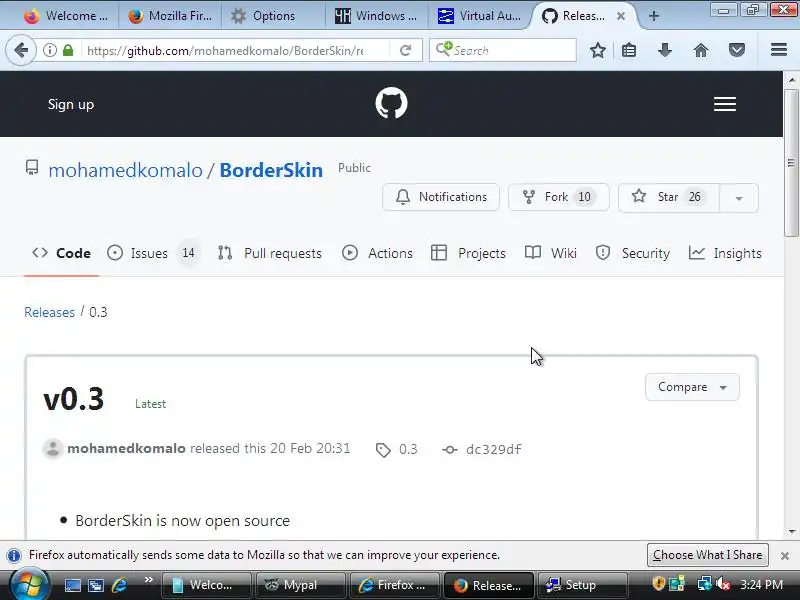The image size is (800, 600).
Task: Open the Security tab
Action: pyautogui.click(x=632, y=253)
